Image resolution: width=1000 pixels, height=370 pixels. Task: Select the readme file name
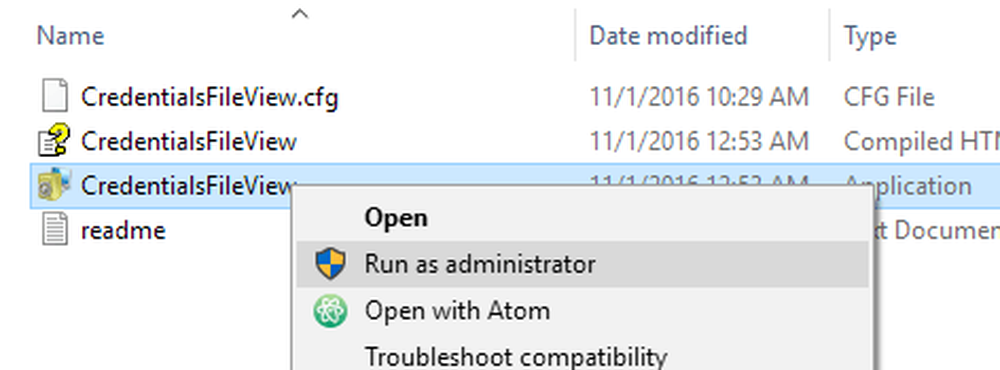click(124, 230)
